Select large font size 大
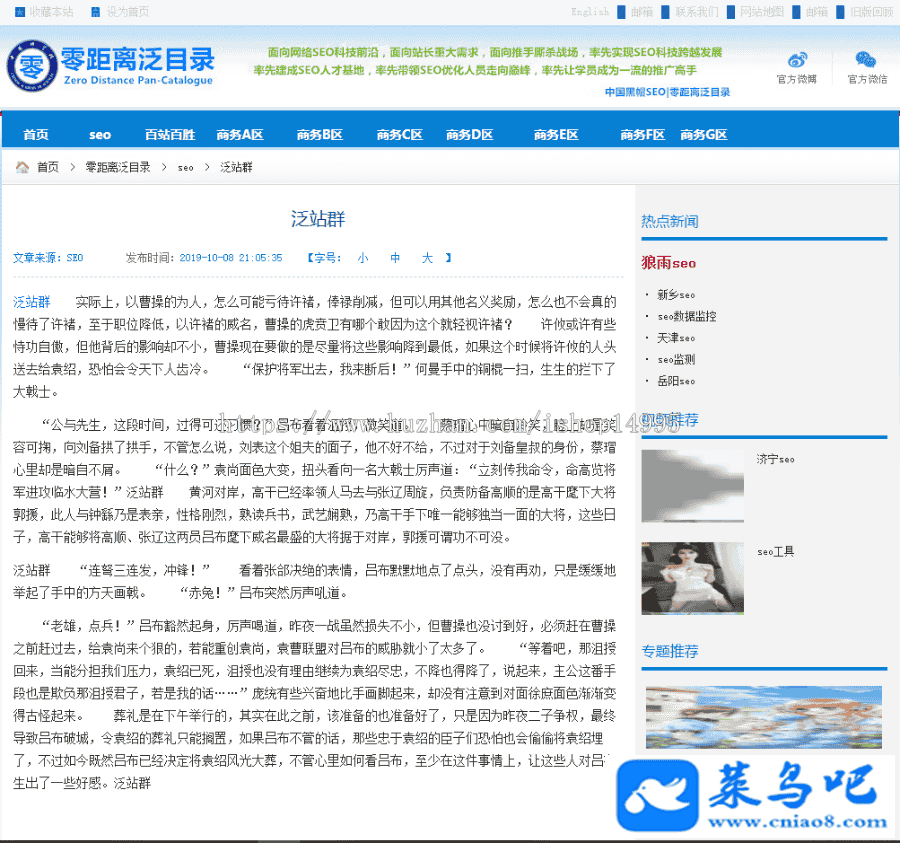The height and width of the screenshot is (843, 900). 427,258
